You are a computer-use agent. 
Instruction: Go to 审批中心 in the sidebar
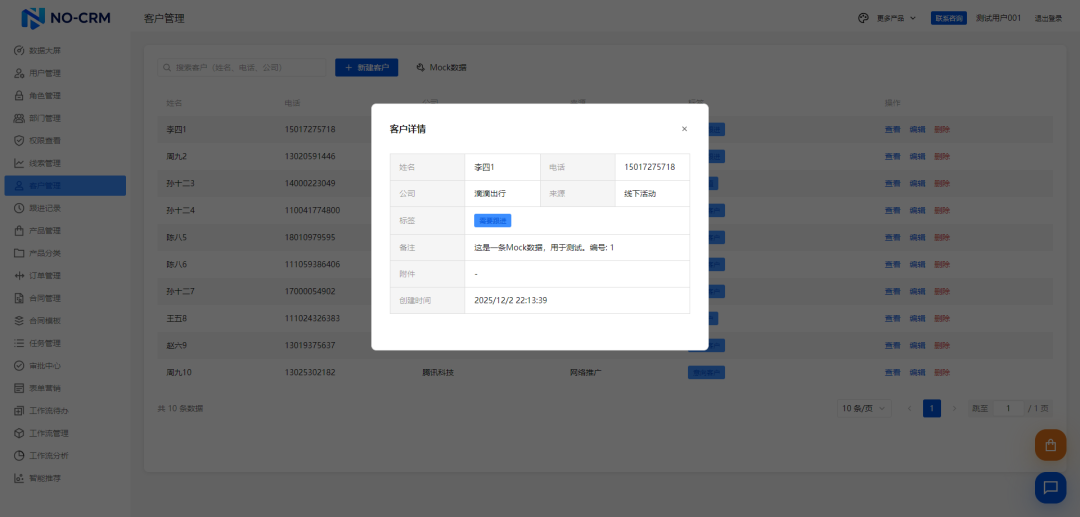click(x=65, y=366)
